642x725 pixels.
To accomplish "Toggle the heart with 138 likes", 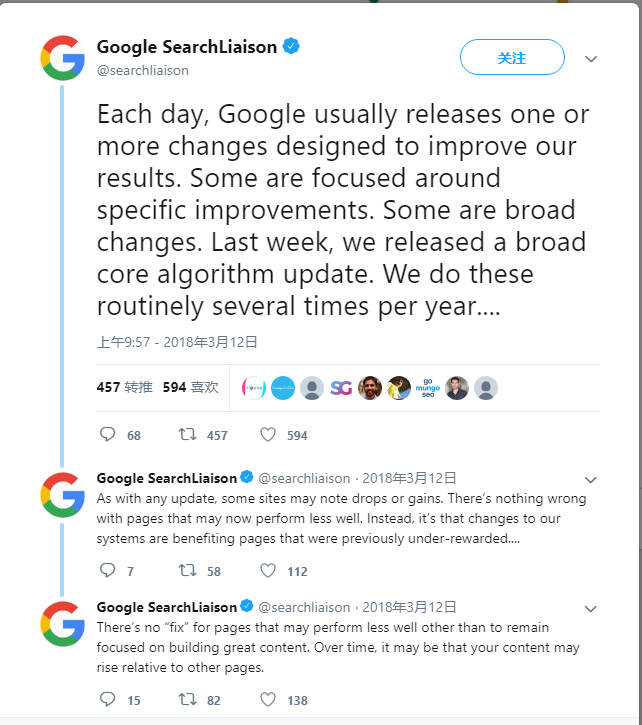I will [268, 700].
